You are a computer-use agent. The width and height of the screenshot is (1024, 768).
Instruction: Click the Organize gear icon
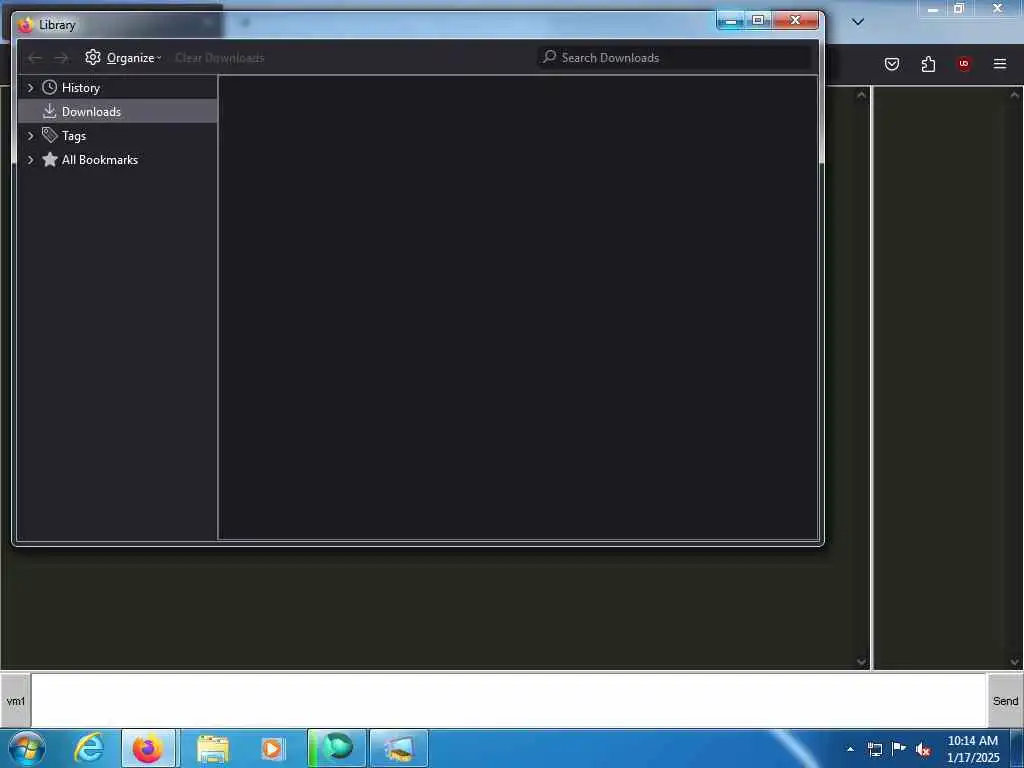(93, 57)
